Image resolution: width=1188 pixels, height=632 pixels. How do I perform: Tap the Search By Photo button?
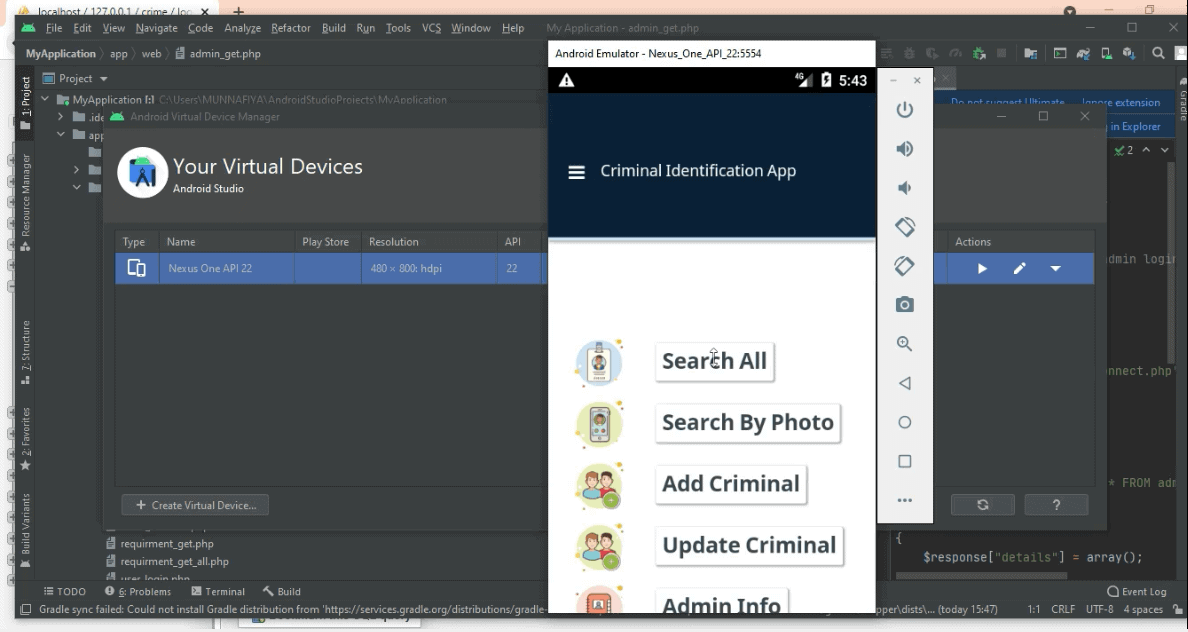coord(747,423)
